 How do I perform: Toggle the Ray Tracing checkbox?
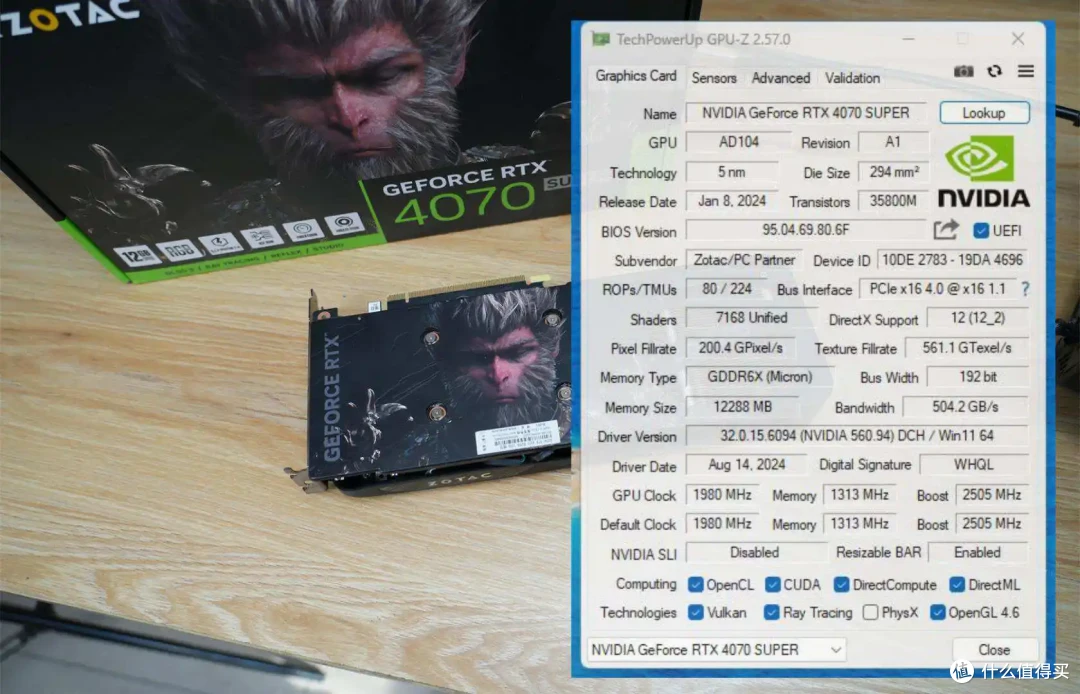[771, 612]
